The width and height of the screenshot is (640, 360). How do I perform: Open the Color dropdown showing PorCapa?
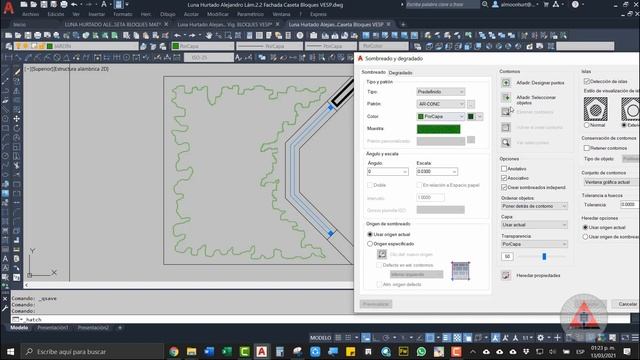click(440, 116)
